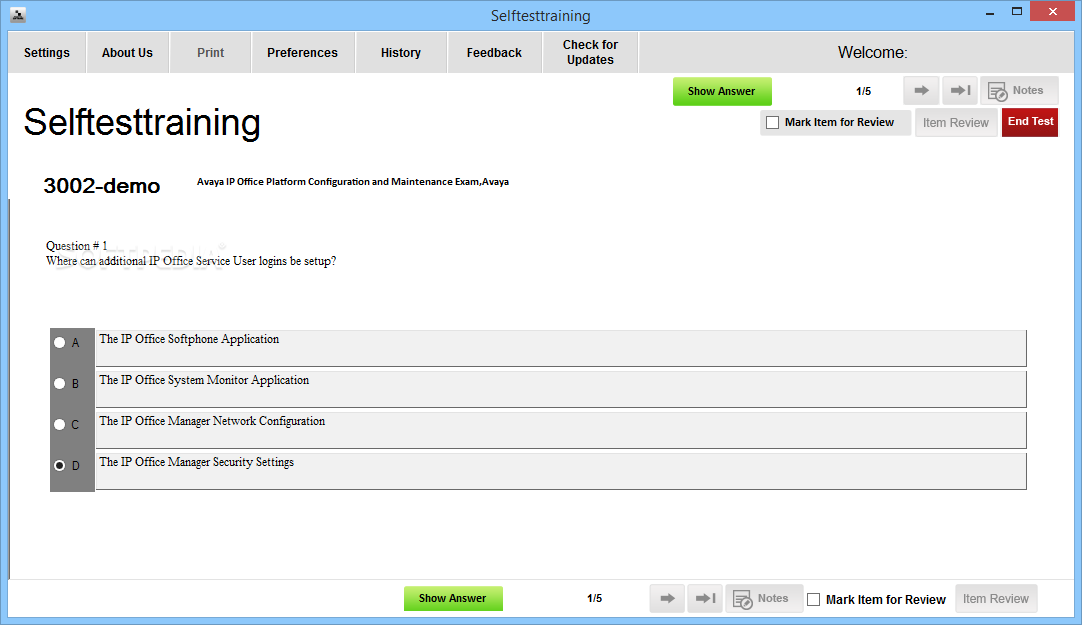Maximize the Selftesttraining window
This screenshot has width=1082, height=625.
click(1016, 12)
